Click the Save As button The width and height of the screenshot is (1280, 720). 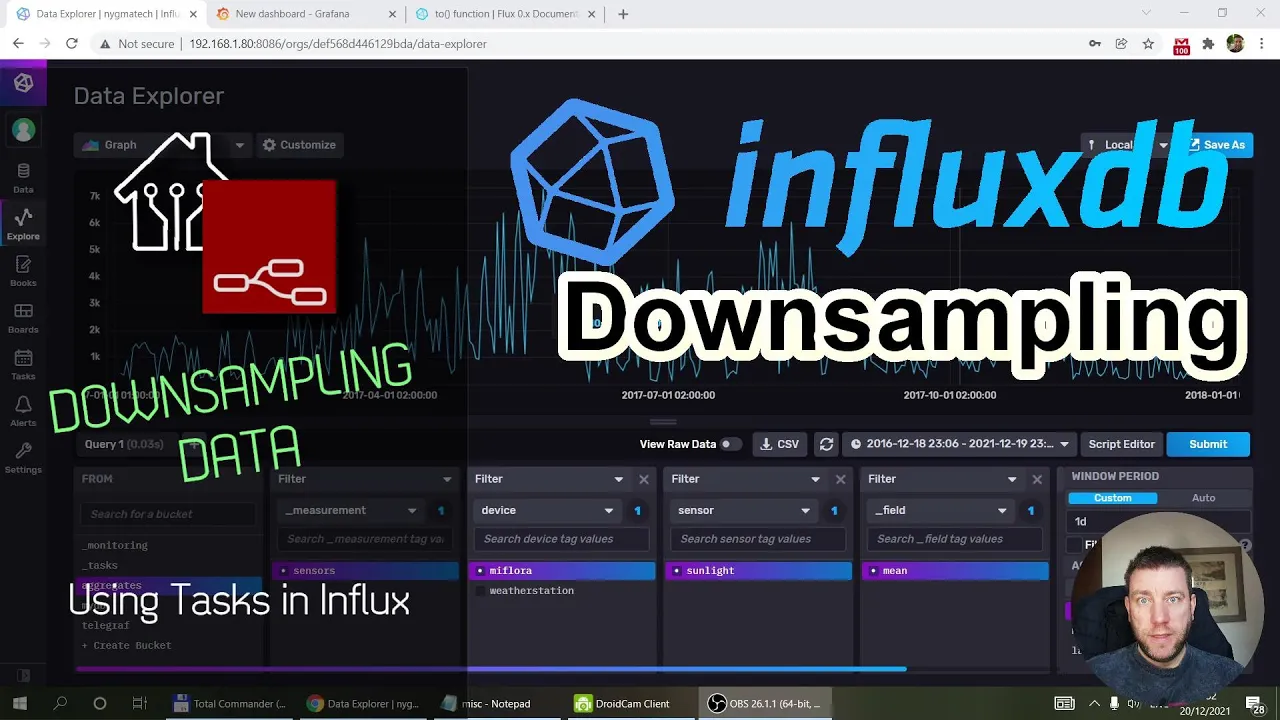(x=1215, y=145)
